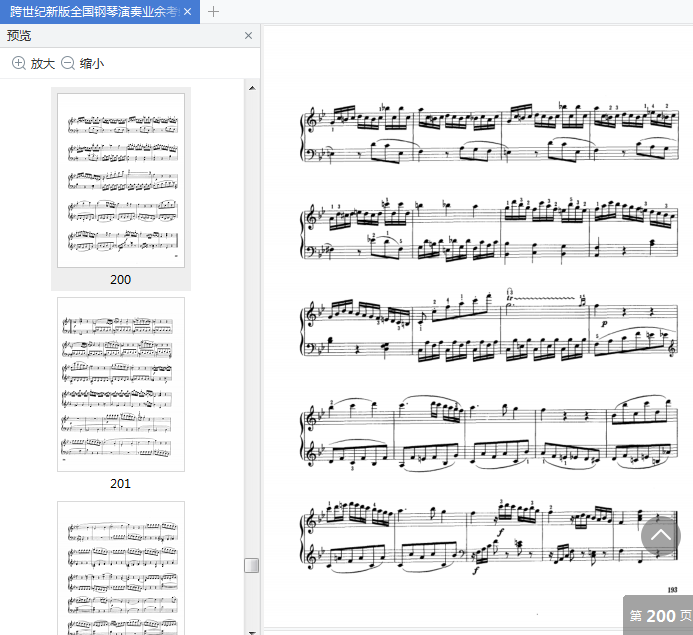Image resolution: width=693 pixels, height=635 pixels.
Task: Click the 200 page number label
Action: [x=121, y=280]
